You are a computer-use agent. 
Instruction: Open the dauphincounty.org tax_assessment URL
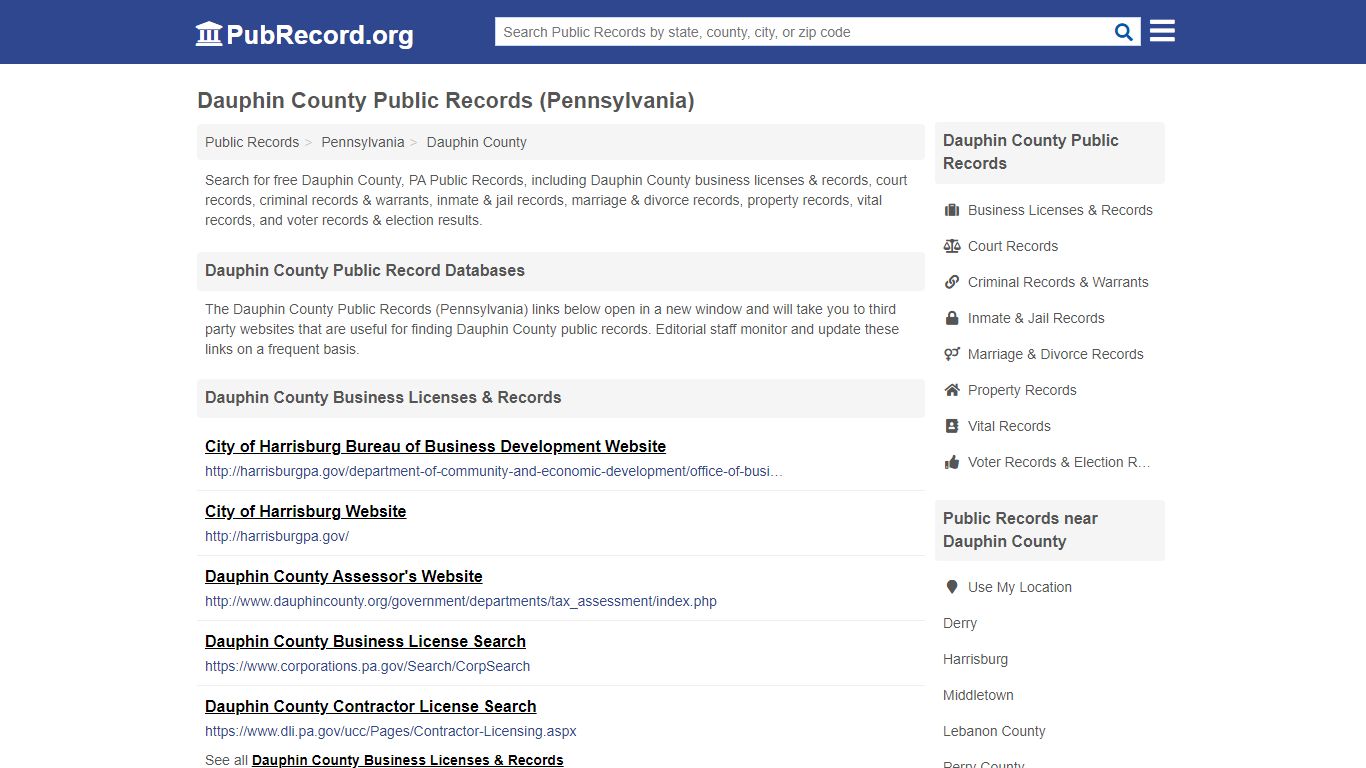pos(461,601)
